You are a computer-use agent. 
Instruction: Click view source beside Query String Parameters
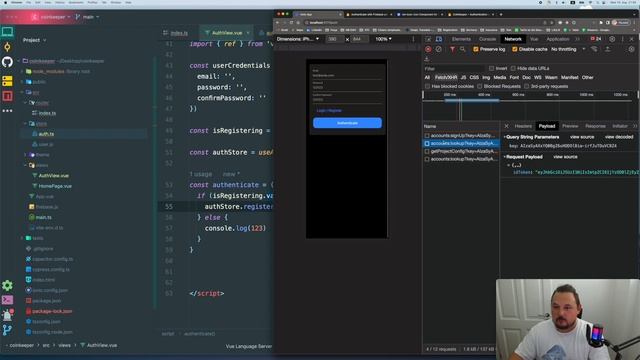point(582,137)
